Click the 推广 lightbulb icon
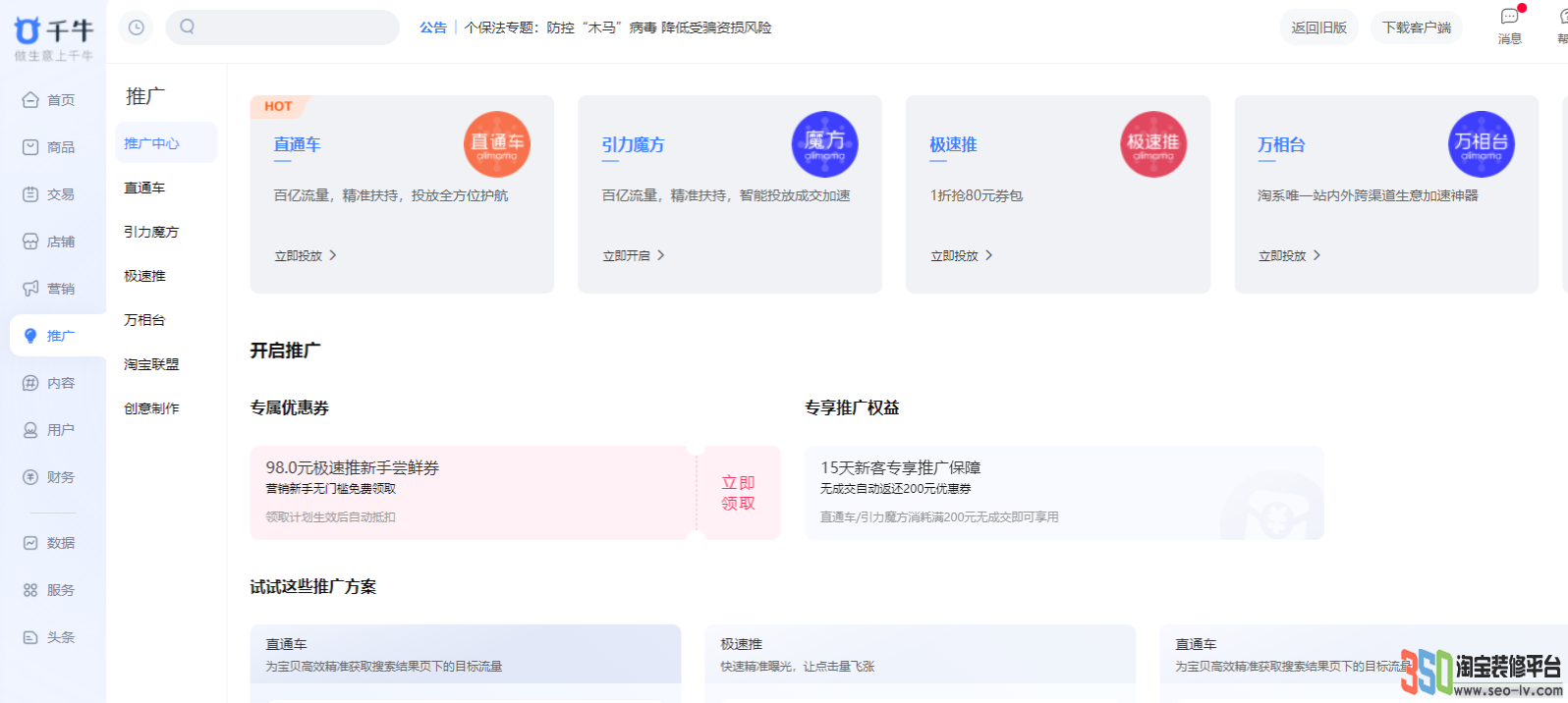Viewport: 1568px width, 703px height. (x=30, y=336)
